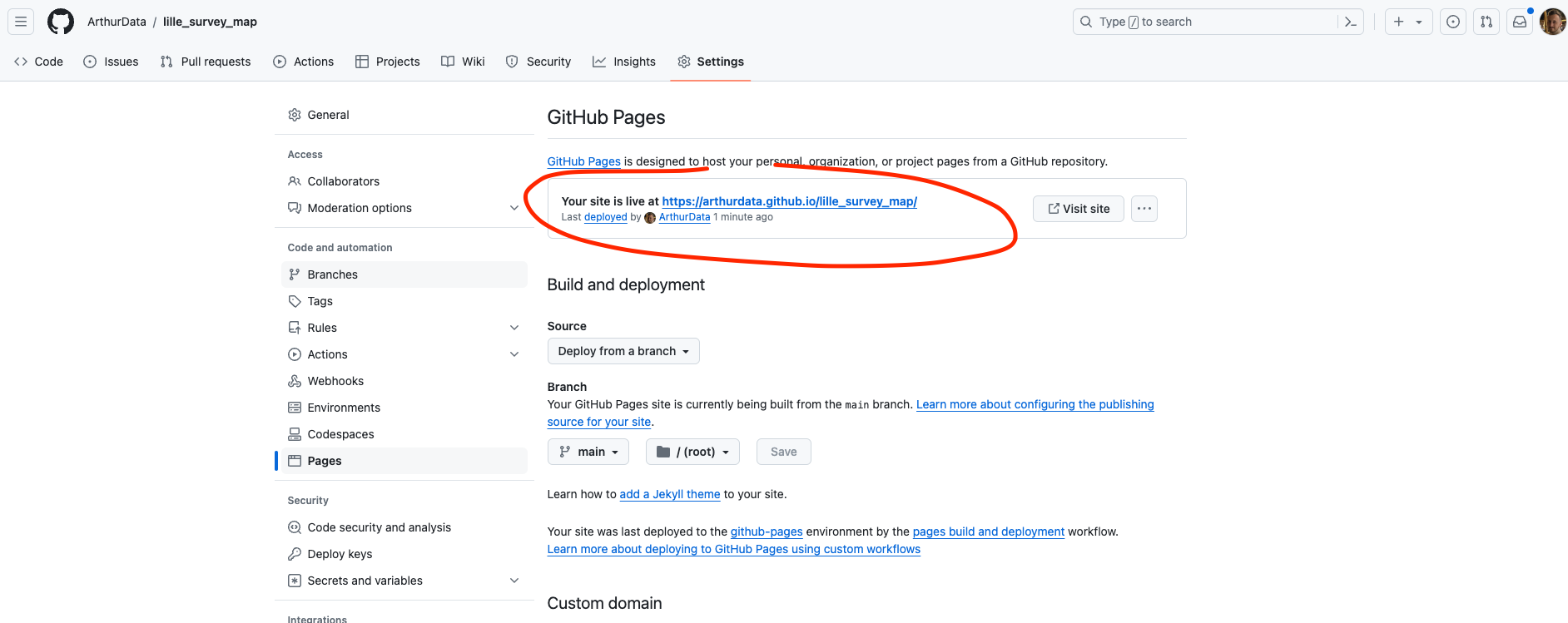1568x623 pixels.
Task: Click the Webhooks icon in sidebar
Action: tap(295, 381)
